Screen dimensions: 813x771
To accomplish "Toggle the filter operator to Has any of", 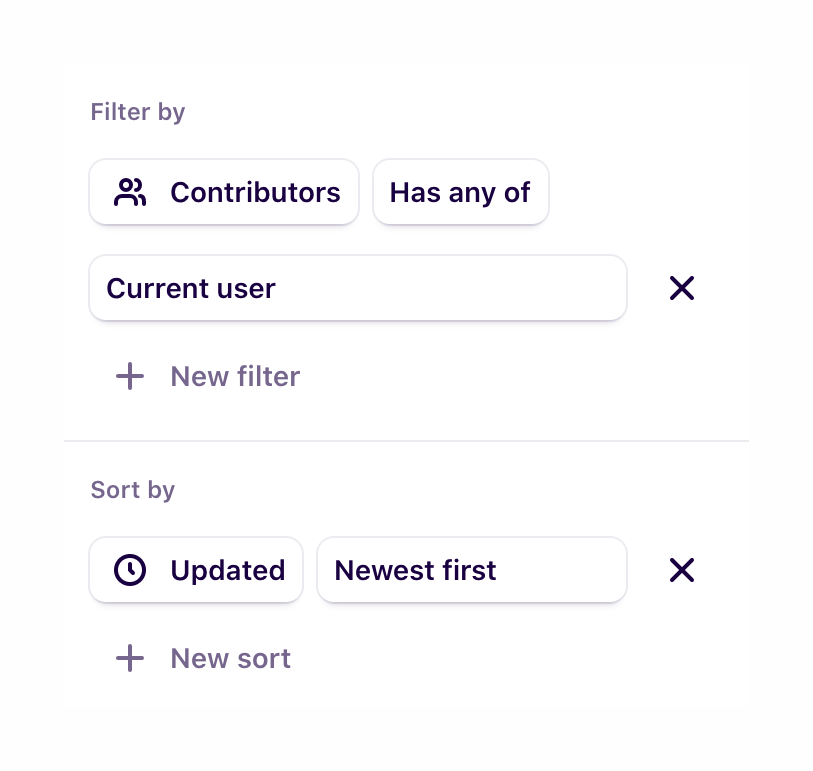I will [460, 192].
